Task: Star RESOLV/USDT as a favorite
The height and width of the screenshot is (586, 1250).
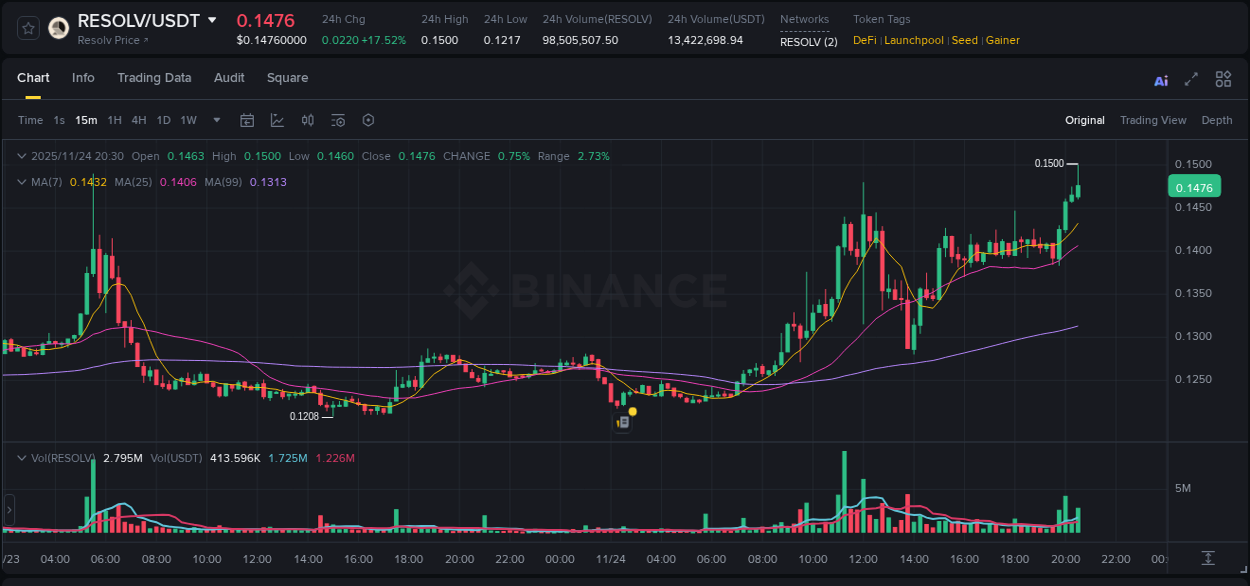Action: pyautogui.click(x=27, y=28)
